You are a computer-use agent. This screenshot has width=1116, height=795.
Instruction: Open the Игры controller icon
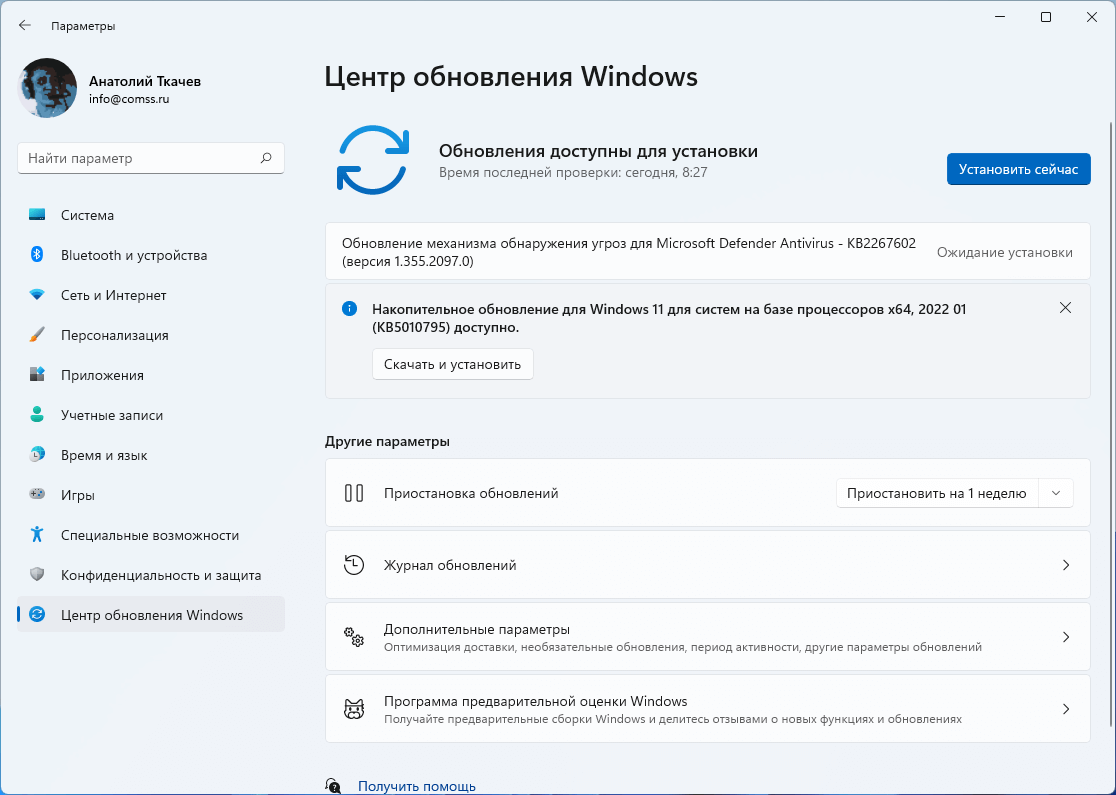point(34,495)
